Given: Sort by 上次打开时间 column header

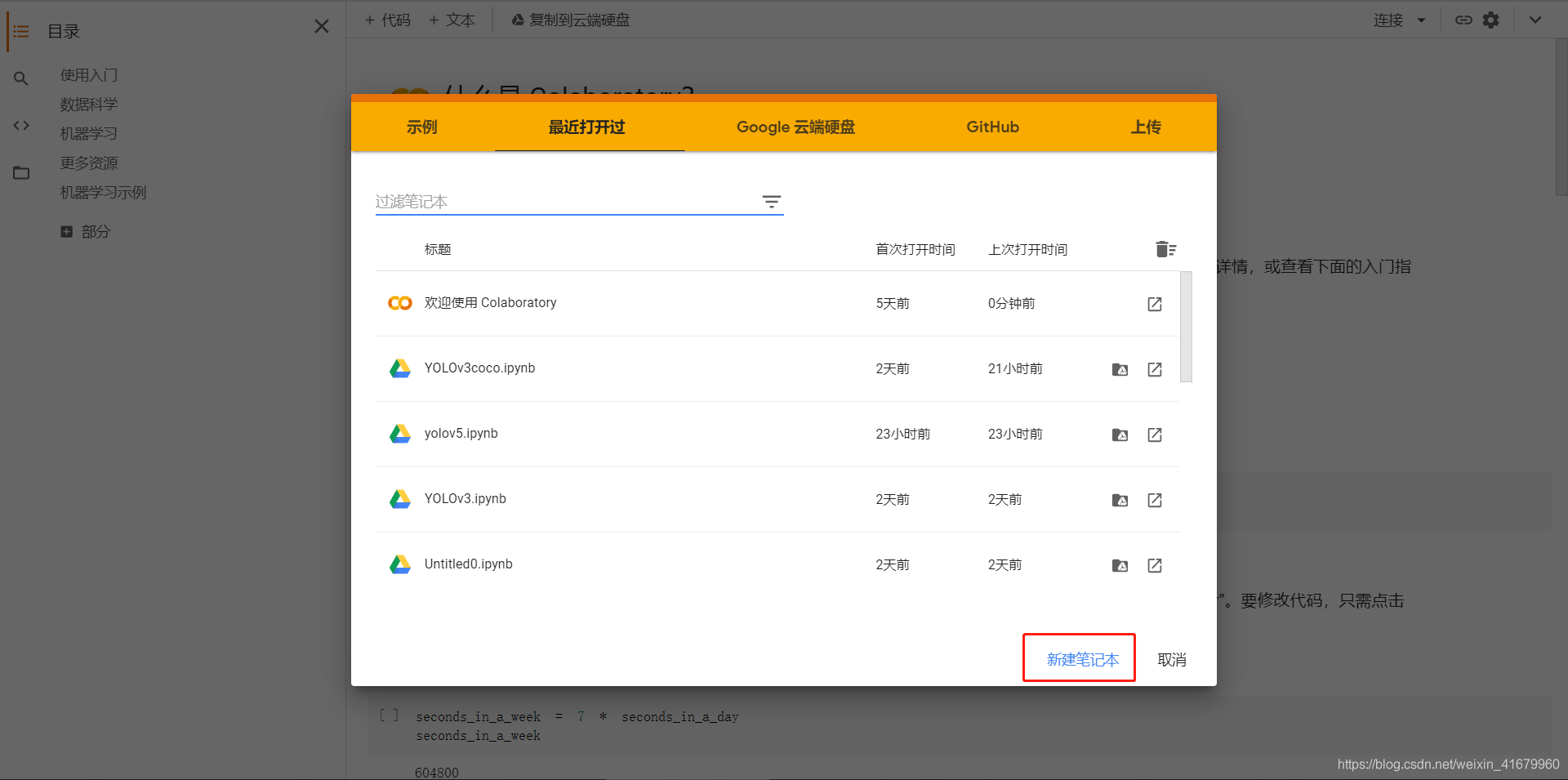Looking at the screenshot, I should pos(1027,249).
